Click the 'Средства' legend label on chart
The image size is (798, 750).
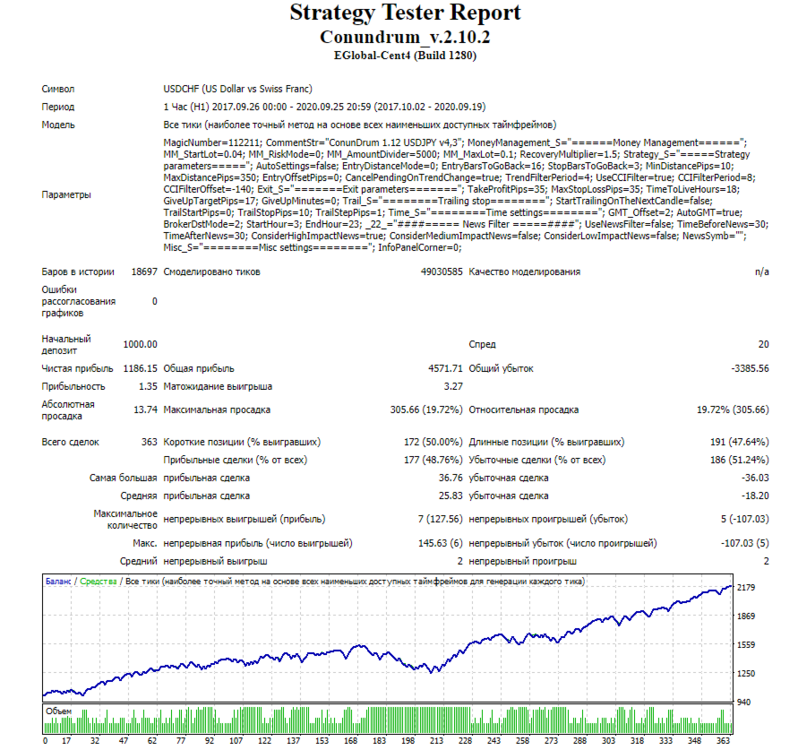click(98, 581)
